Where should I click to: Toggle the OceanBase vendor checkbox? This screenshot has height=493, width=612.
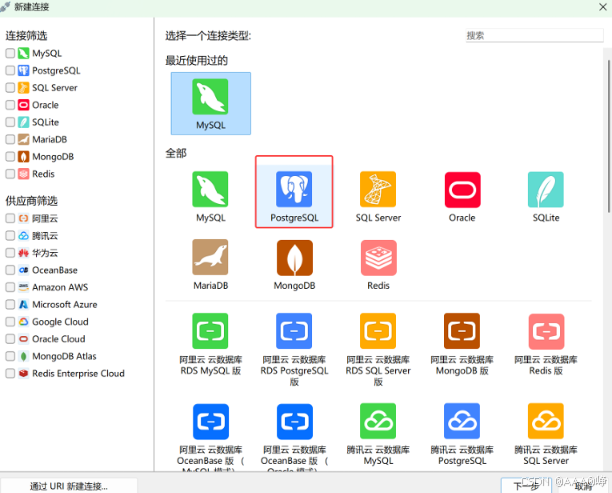click(10, 270)
